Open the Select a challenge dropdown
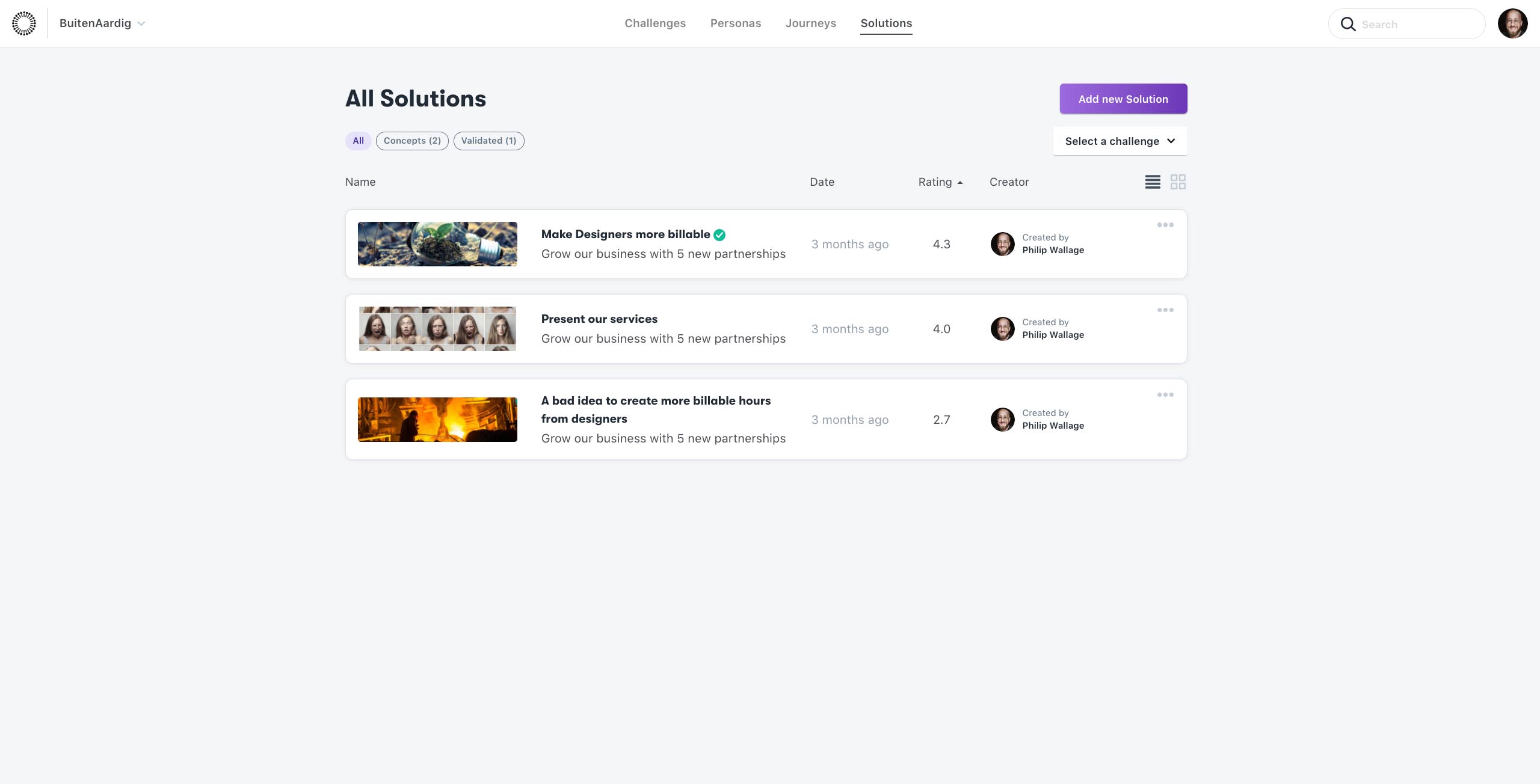The height and width of the screenshot is (784, 1540). [x=1120, y=141]
